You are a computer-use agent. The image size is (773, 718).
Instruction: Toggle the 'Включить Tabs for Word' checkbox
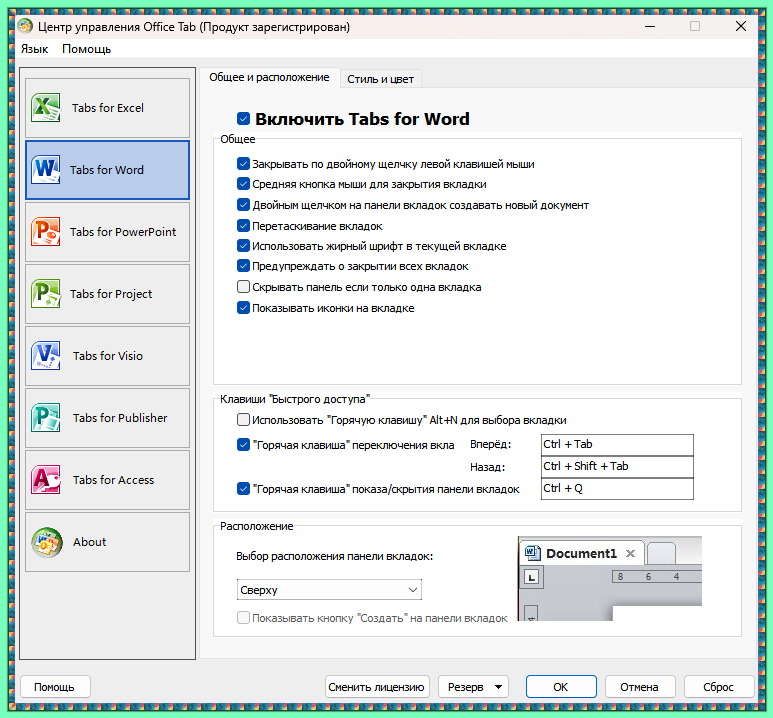[x=243, y=118]
